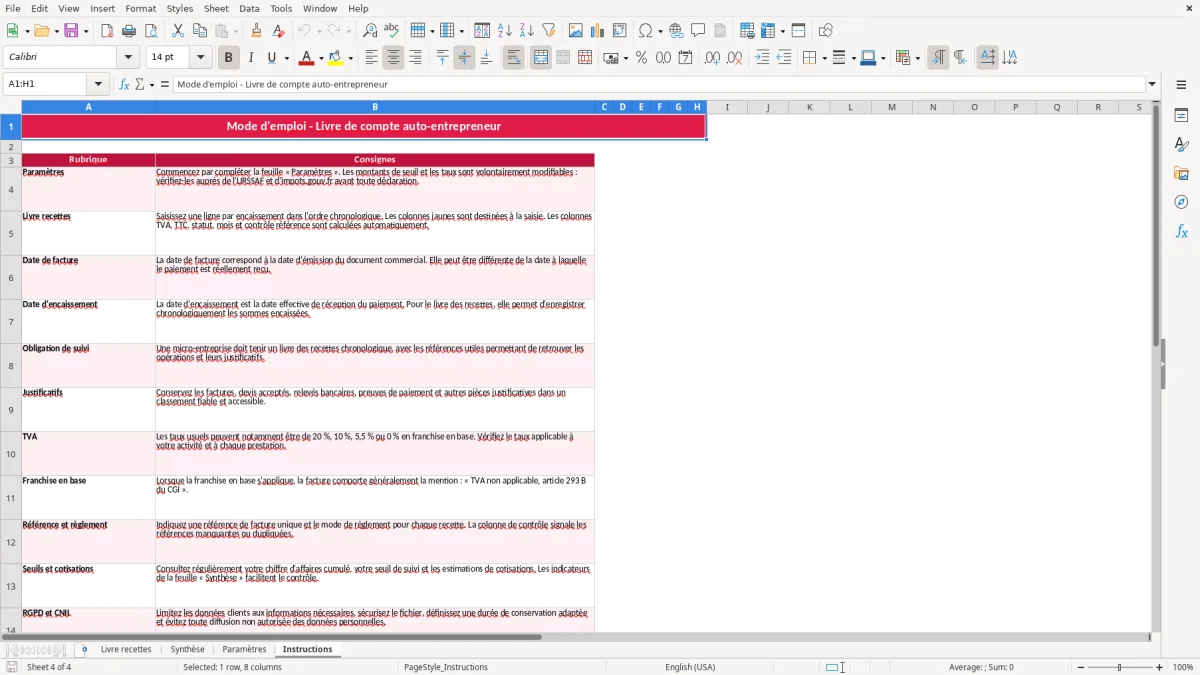Screen dimensions: 1200x675
Task: Align cell text to the left
Action: coord(371,58)
